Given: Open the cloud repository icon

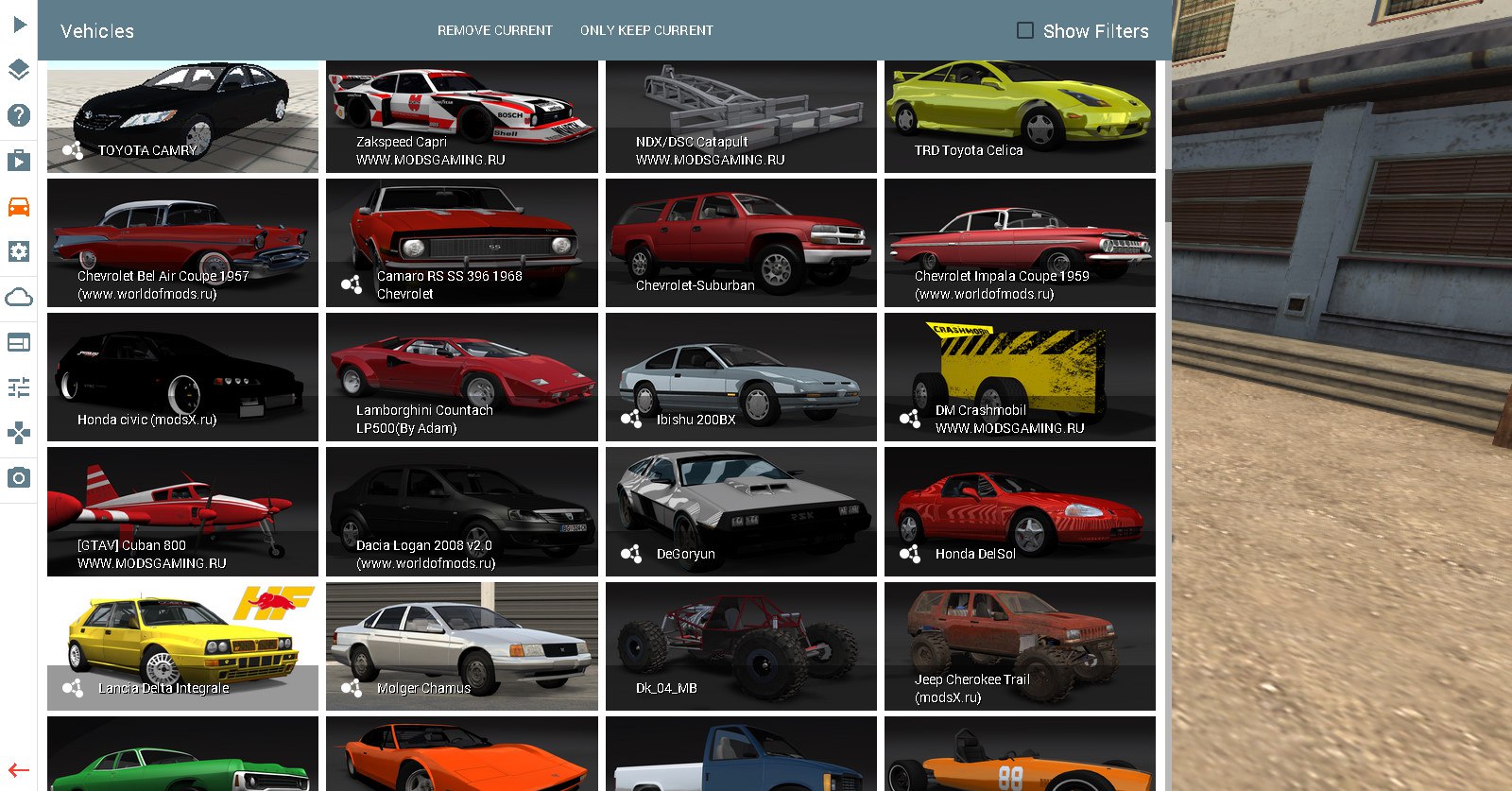Looking at the screenshot, I should [x=19, y=298].
